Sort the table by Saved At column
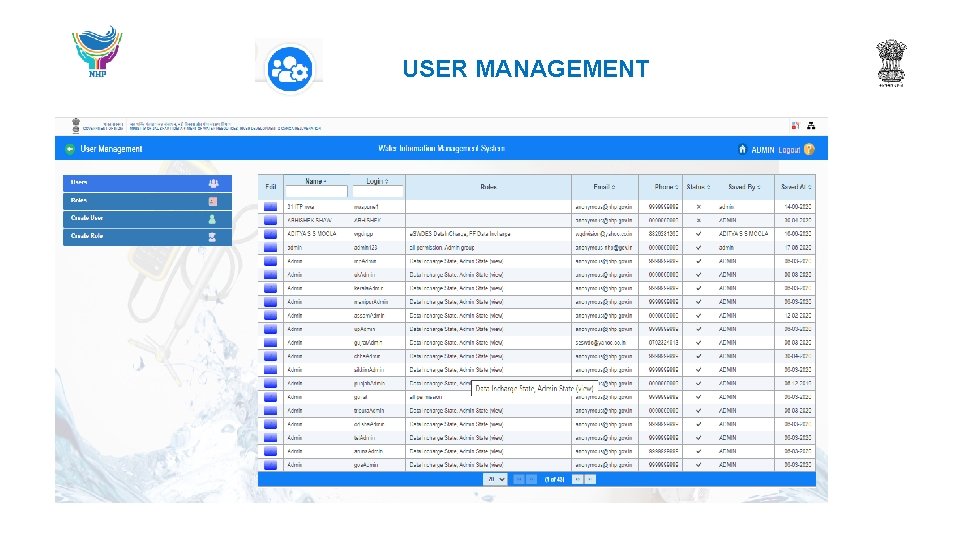 (x=796, y=187)
